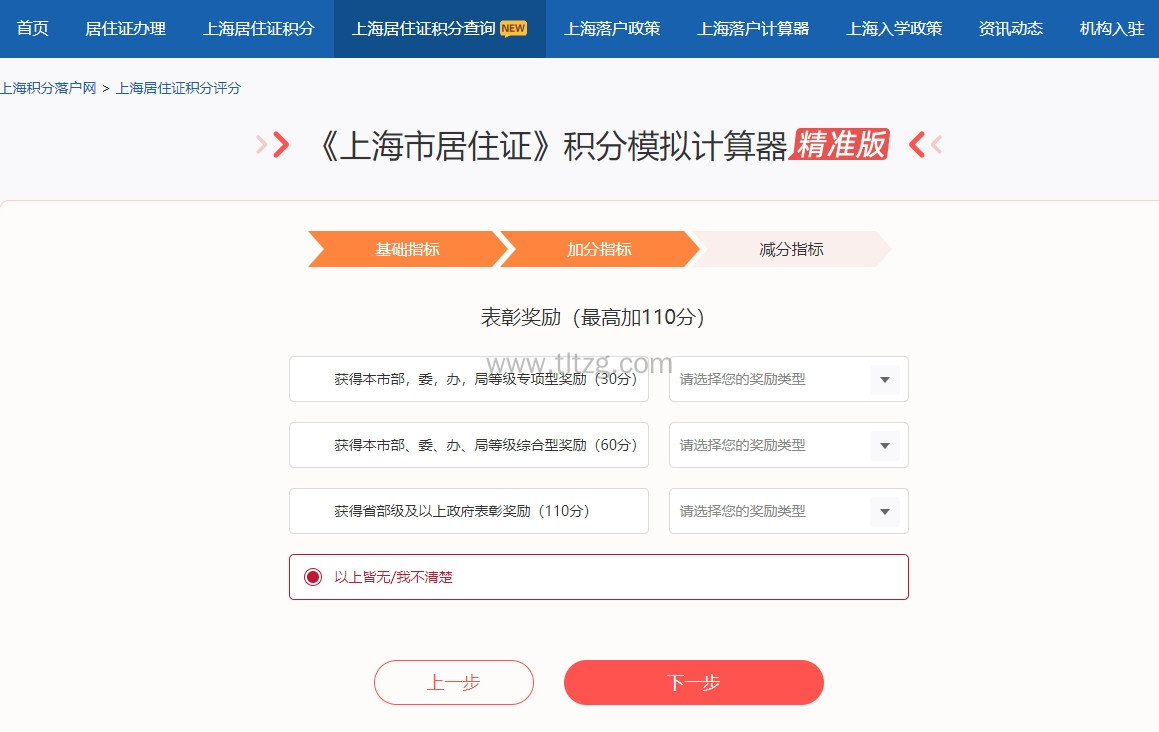The width and height of the screenshot is (1159, 732).
Task: Open the 上海居住证积分评分 breadcrumb link
Action: (x=179, y=88)
